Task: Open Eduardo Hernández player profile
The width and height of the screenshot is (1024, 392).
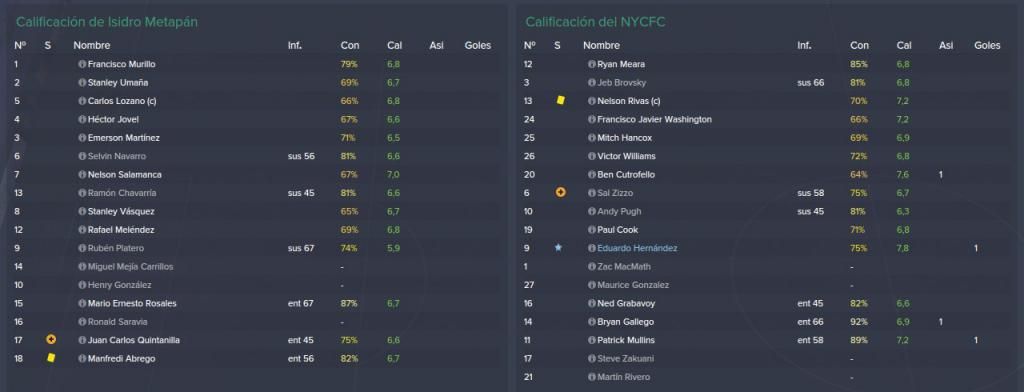Action: [637, 248]
